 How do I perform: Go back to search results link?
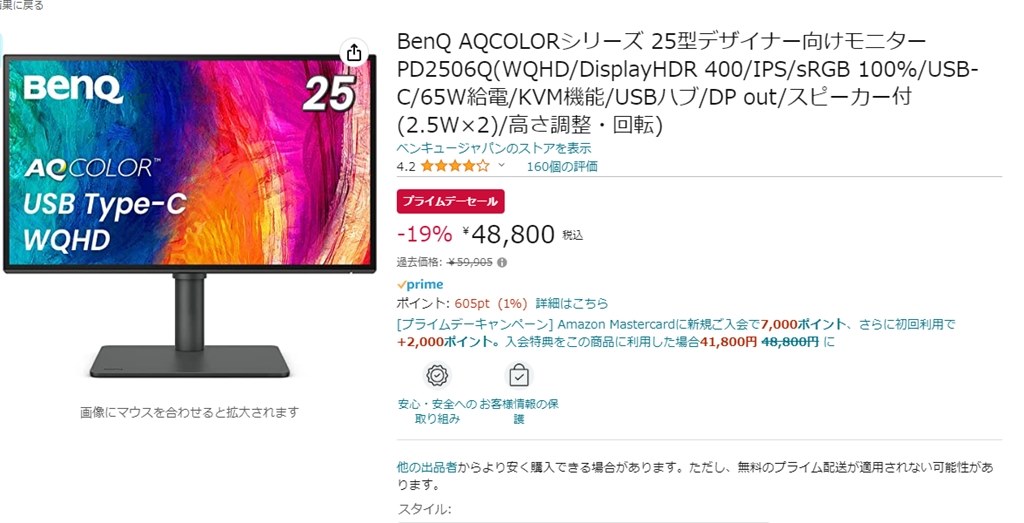pyautogui.click(x=22, y=5)
